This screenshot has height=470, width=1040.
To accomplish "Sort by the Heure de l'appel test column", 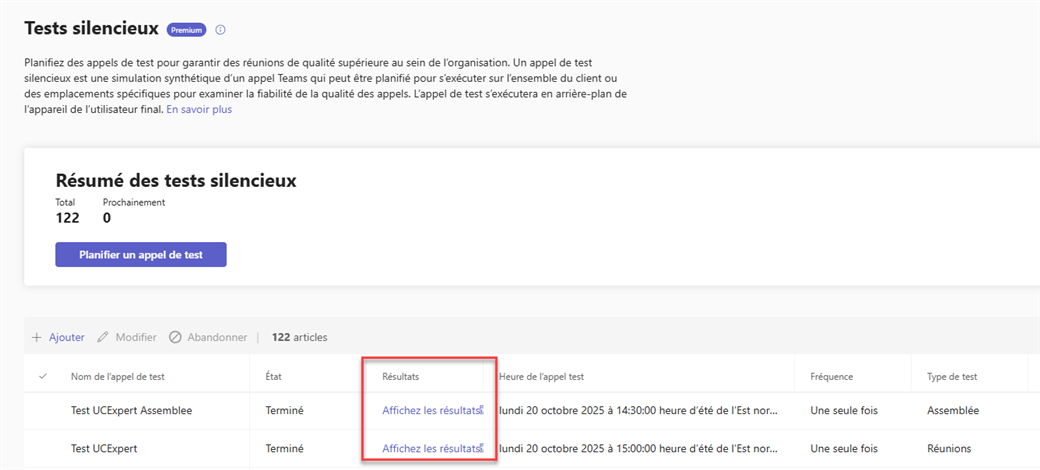I will click(541, 377).
